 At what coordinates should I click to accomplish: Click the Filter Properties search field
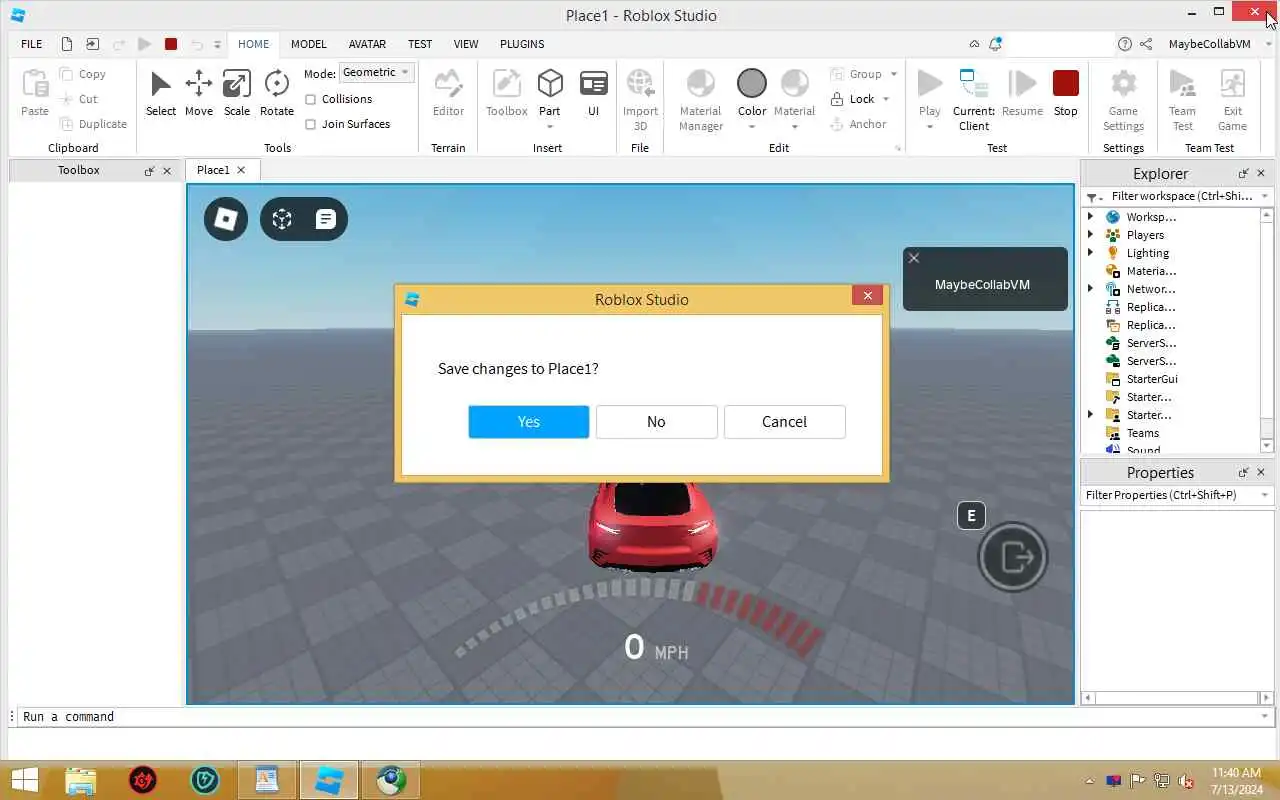click(1177, 495)
